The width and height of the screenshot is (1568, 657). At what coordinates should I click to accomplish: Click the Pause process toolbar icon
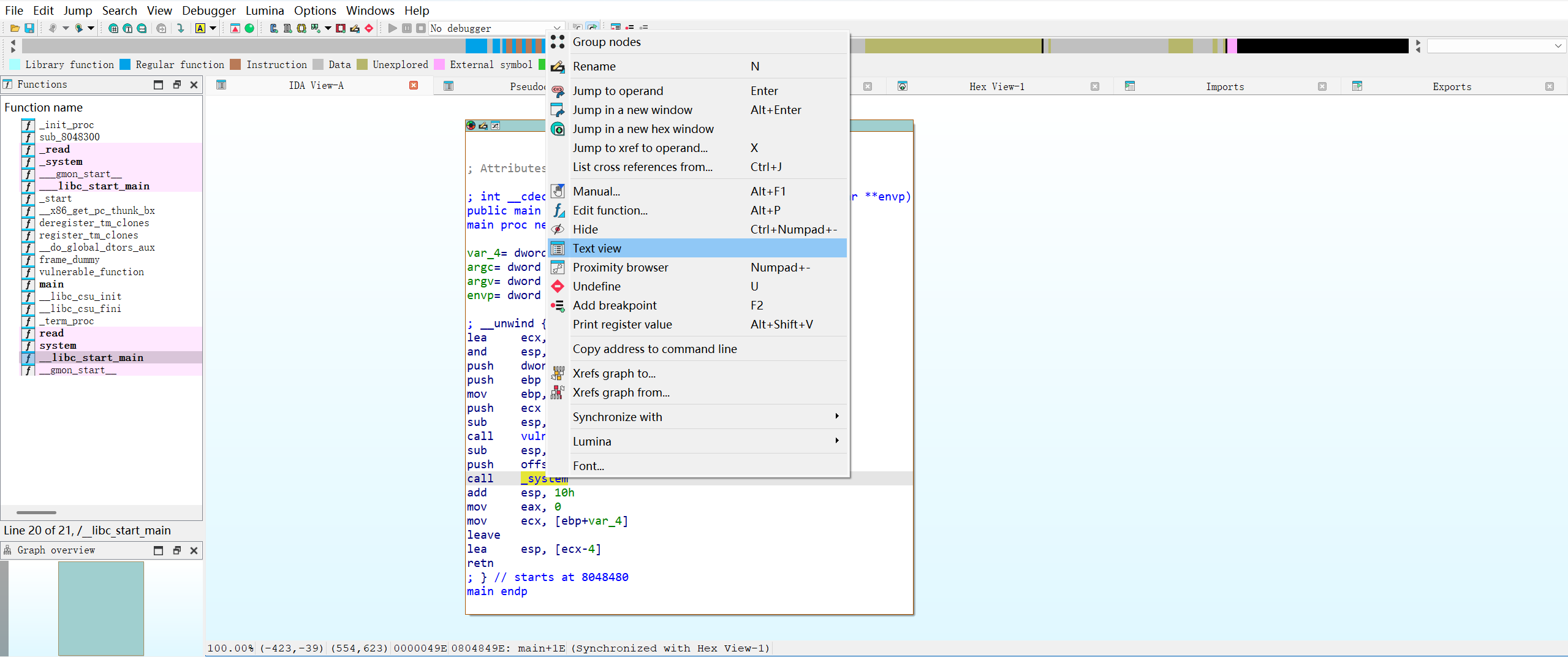(x=407, y=28)
